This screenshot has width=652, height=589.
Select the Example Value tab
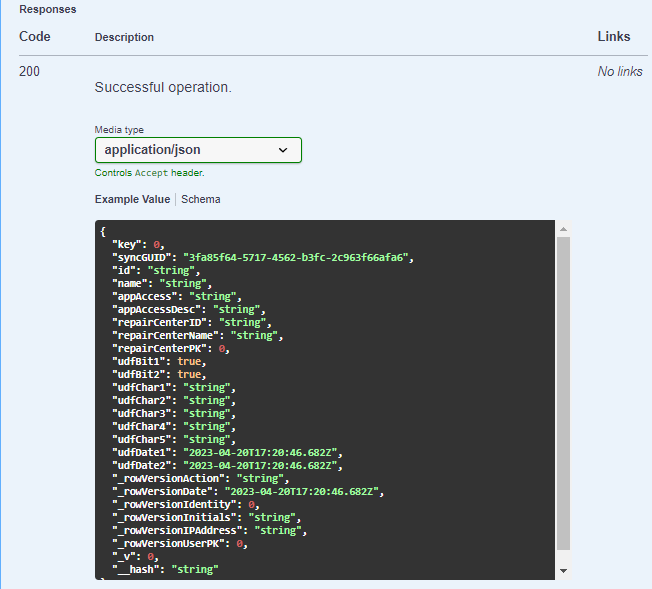pos(132,199)
